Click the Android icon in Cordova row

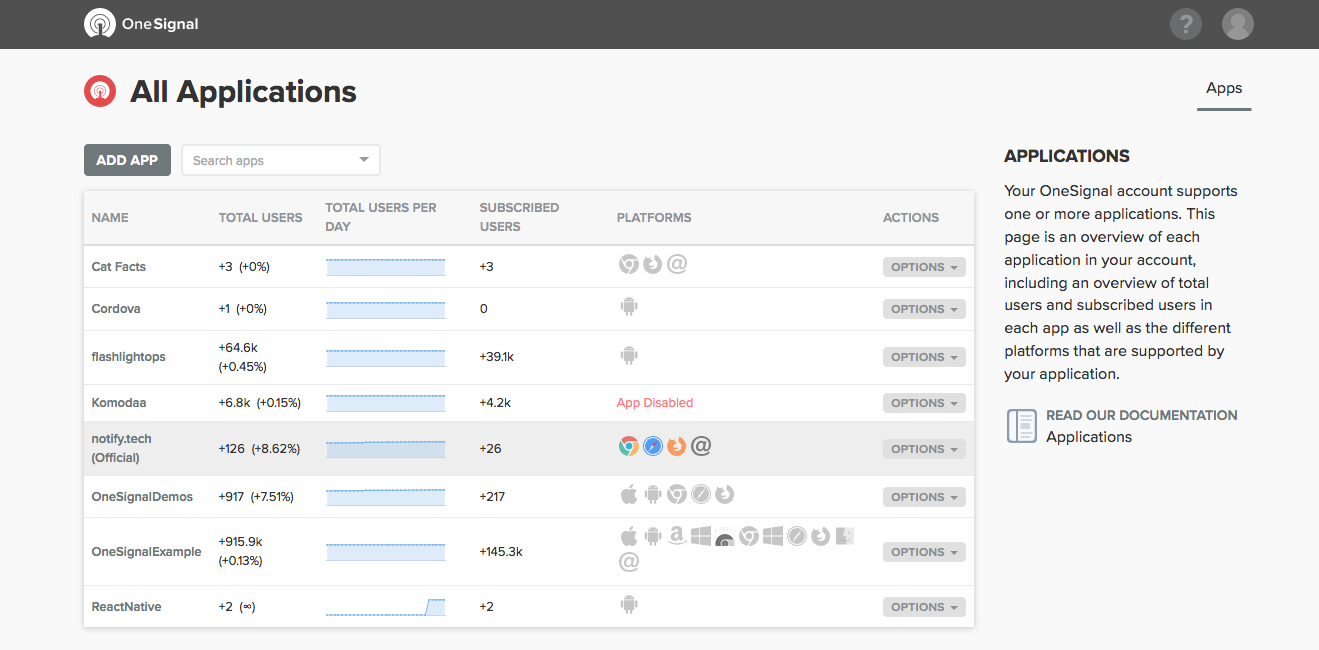628,306
